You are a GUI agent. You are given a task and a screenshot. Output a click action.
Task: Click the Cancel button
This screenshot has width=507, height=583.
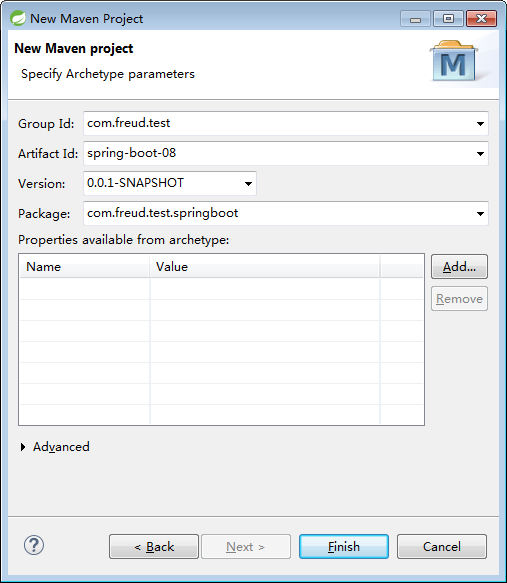(442, 547)
